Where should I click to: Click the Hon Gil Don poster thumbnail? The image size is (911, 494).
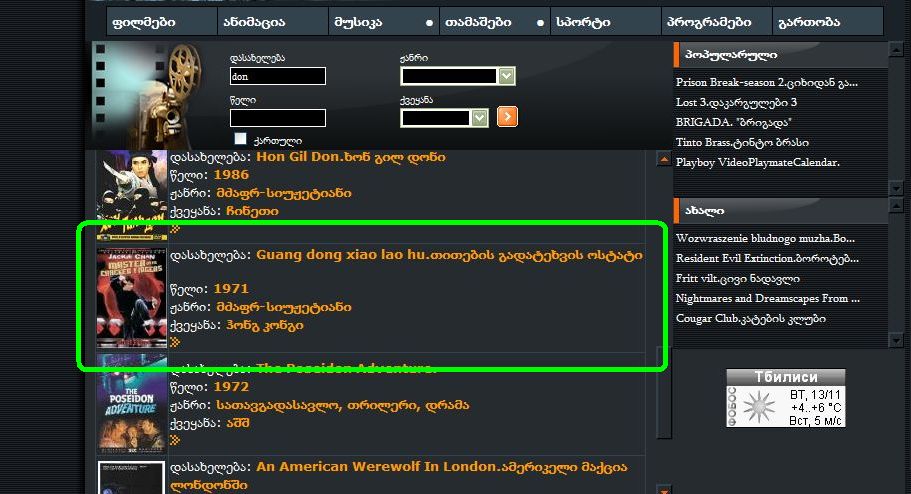pyautogui.click(x=132, y=195)
